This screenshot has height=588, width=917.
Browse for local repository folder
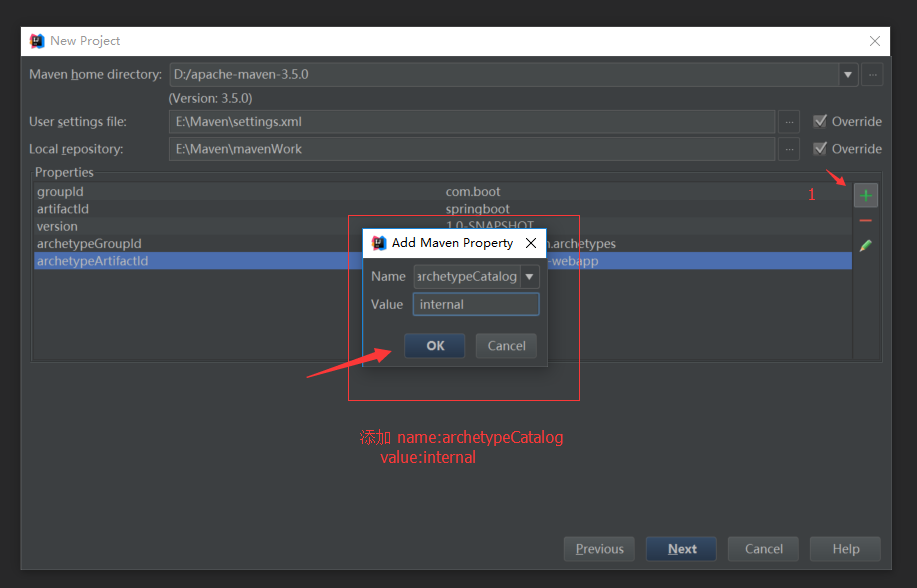(789, 149)
